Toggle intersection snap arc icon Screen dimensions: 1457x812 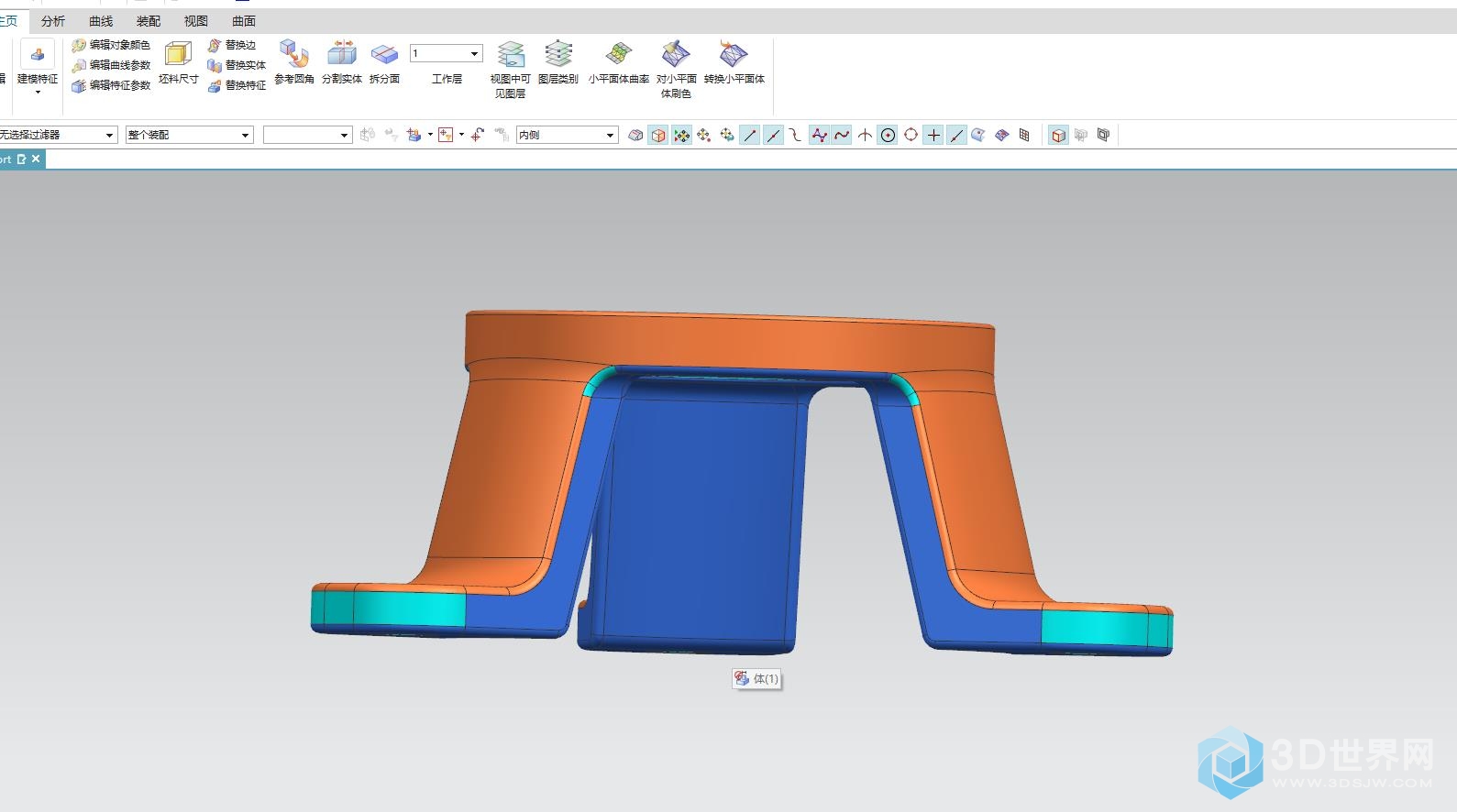(x=865, y=135)
